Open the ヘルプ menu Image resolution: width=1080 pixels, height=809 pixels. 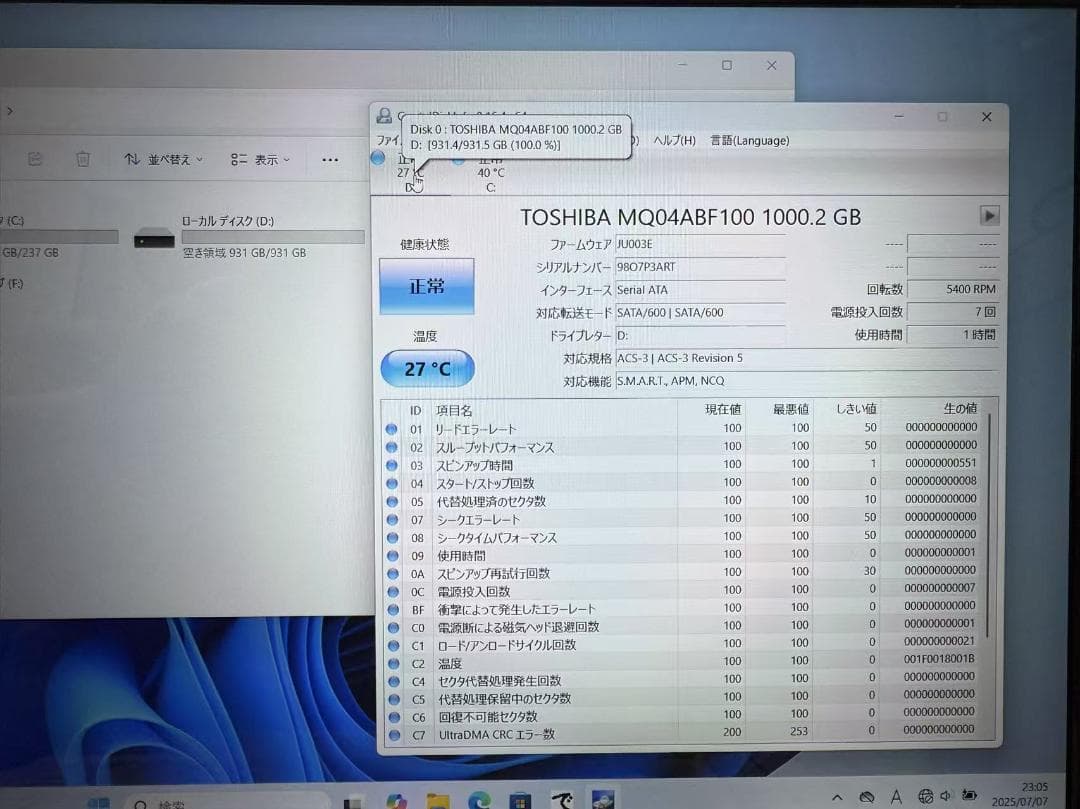click(x=674, y=141)
